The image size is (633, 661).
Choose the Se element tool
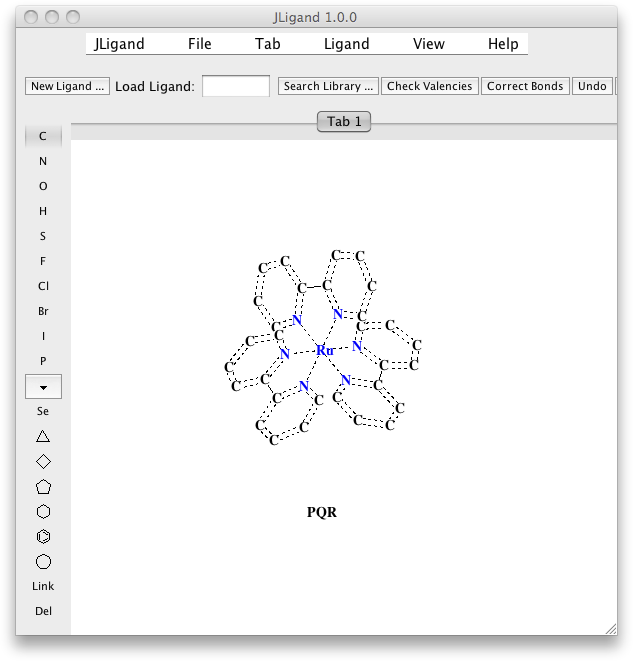click(x=43, y=411)
